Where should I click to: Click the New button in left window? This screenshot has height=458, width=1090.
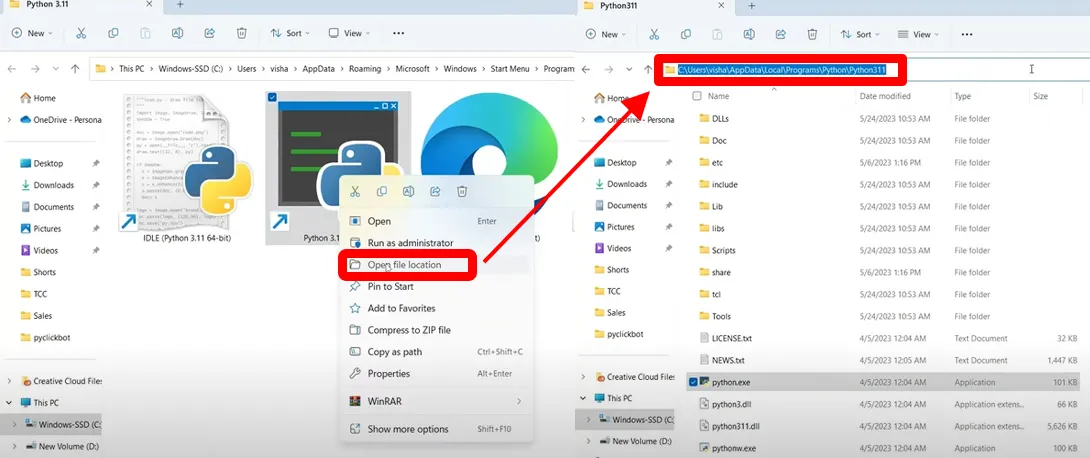[x=30, y=33]
